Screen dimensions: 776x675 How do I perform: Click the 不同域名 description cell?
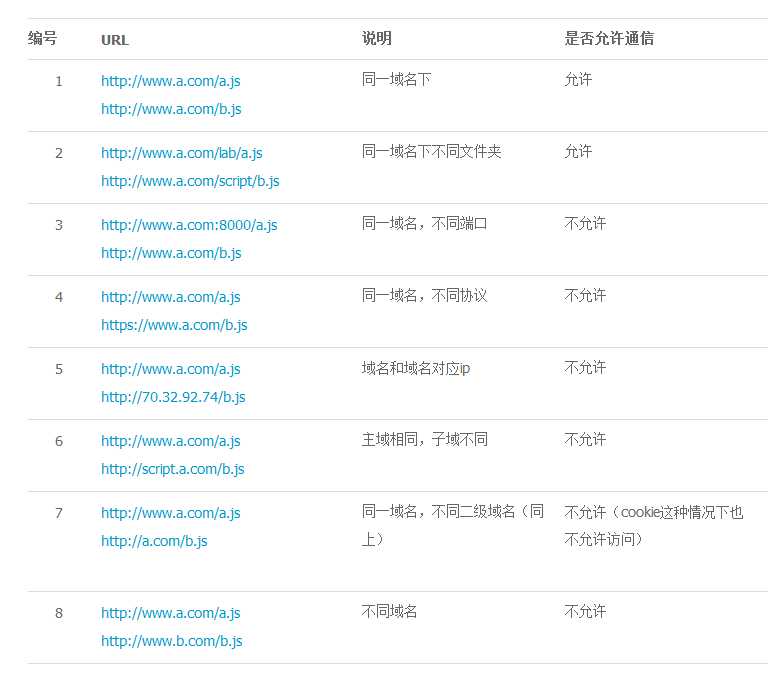(389, 612)
